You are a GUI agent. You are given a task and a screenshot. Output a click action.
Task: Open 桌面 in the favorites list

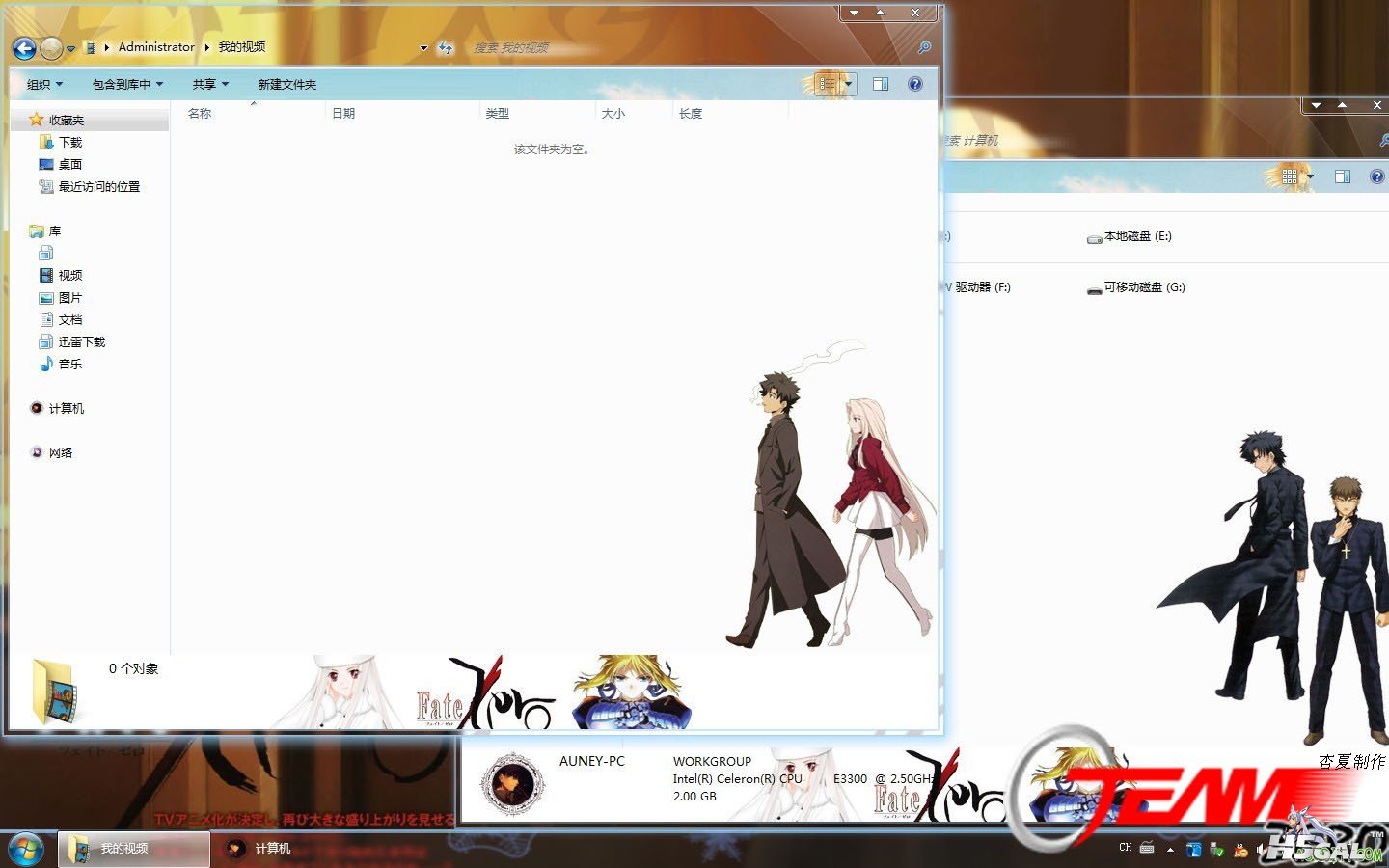pos(69,164)
